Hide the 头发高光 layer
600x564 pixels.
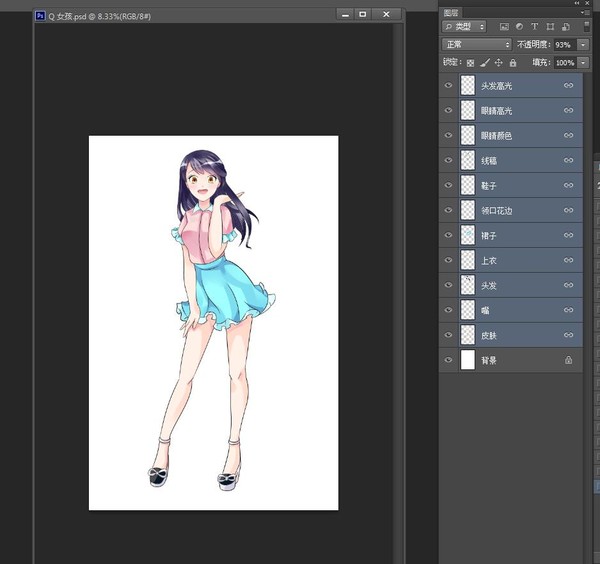pos(448,85)
